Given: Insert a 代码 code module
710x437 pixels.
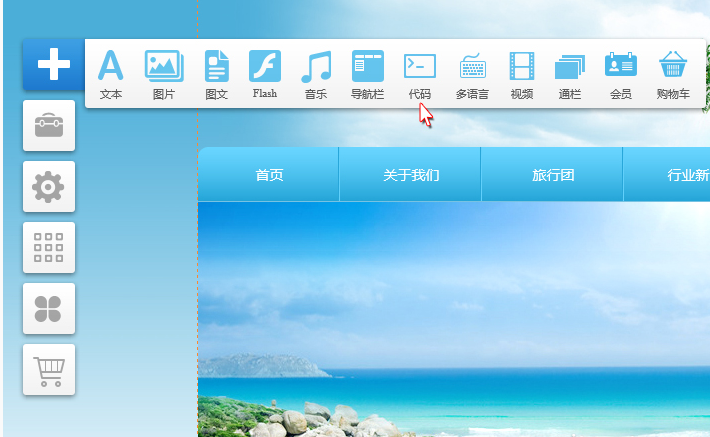Looking at the screenshot, I should pos(420,73).
